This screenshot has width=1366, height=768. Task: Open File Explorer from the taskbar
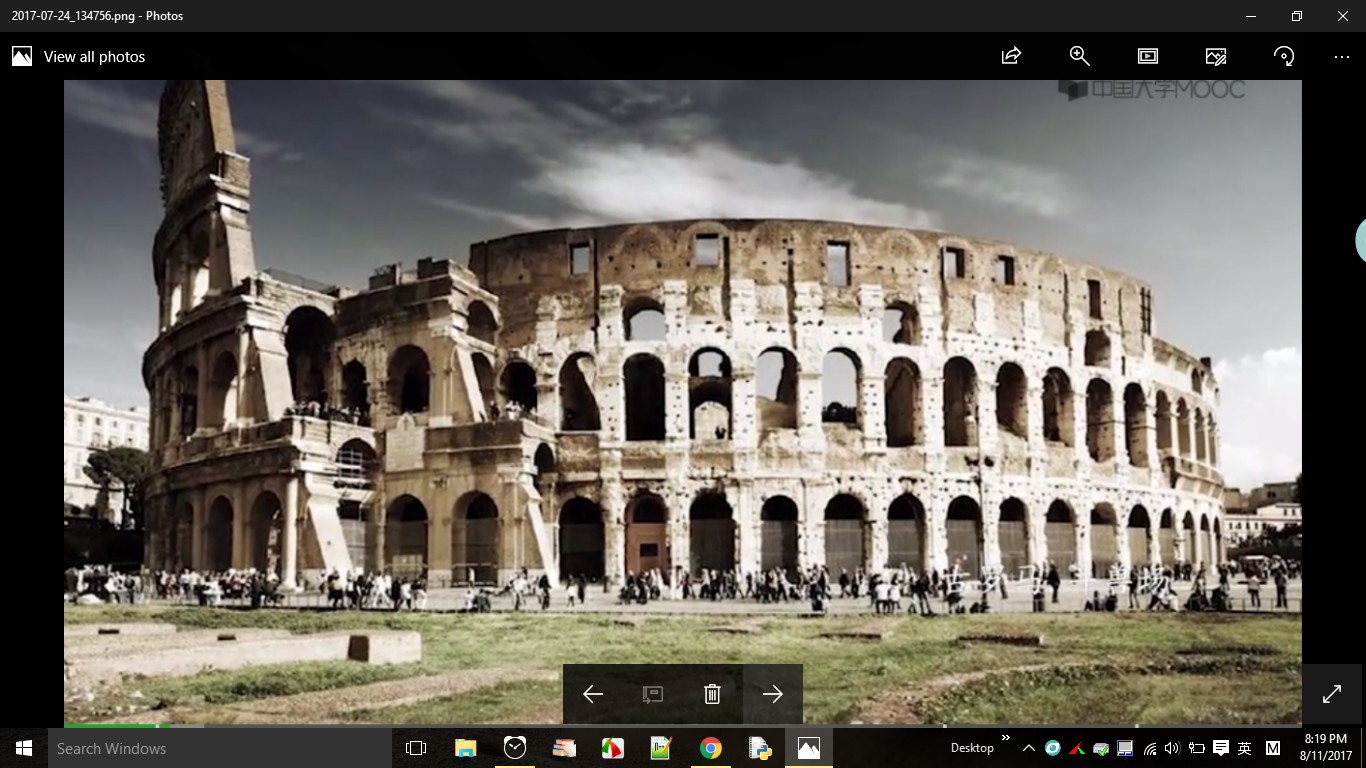[x=466, y=748]
